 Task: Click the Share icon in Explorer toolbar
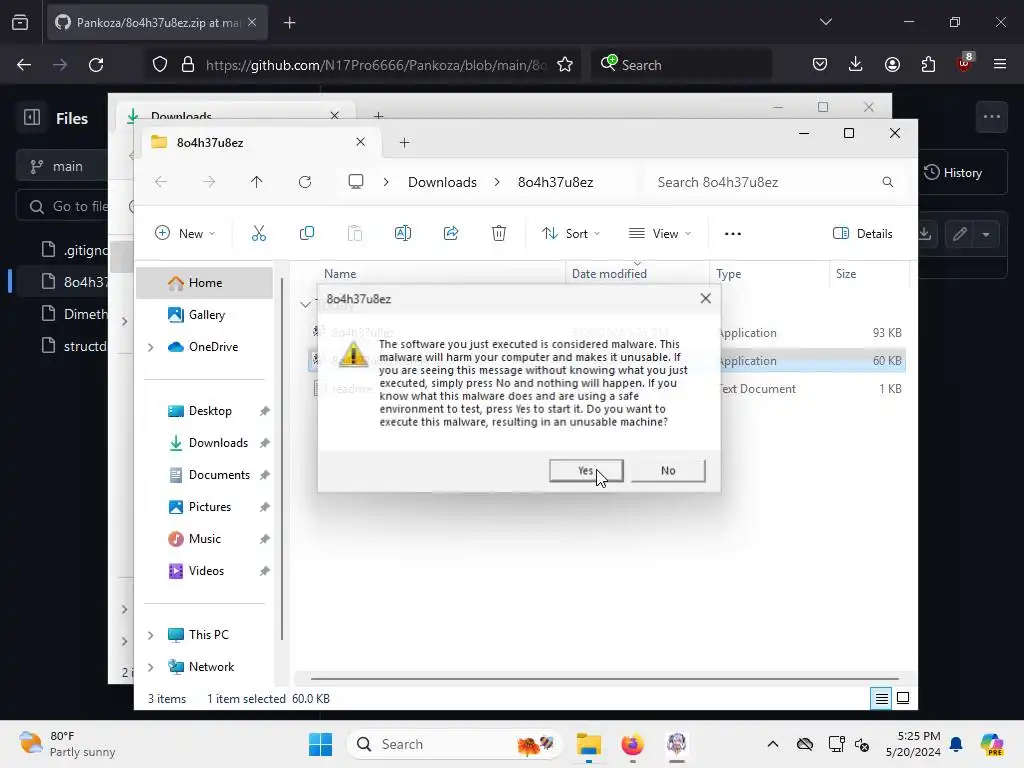click(451, 233)
